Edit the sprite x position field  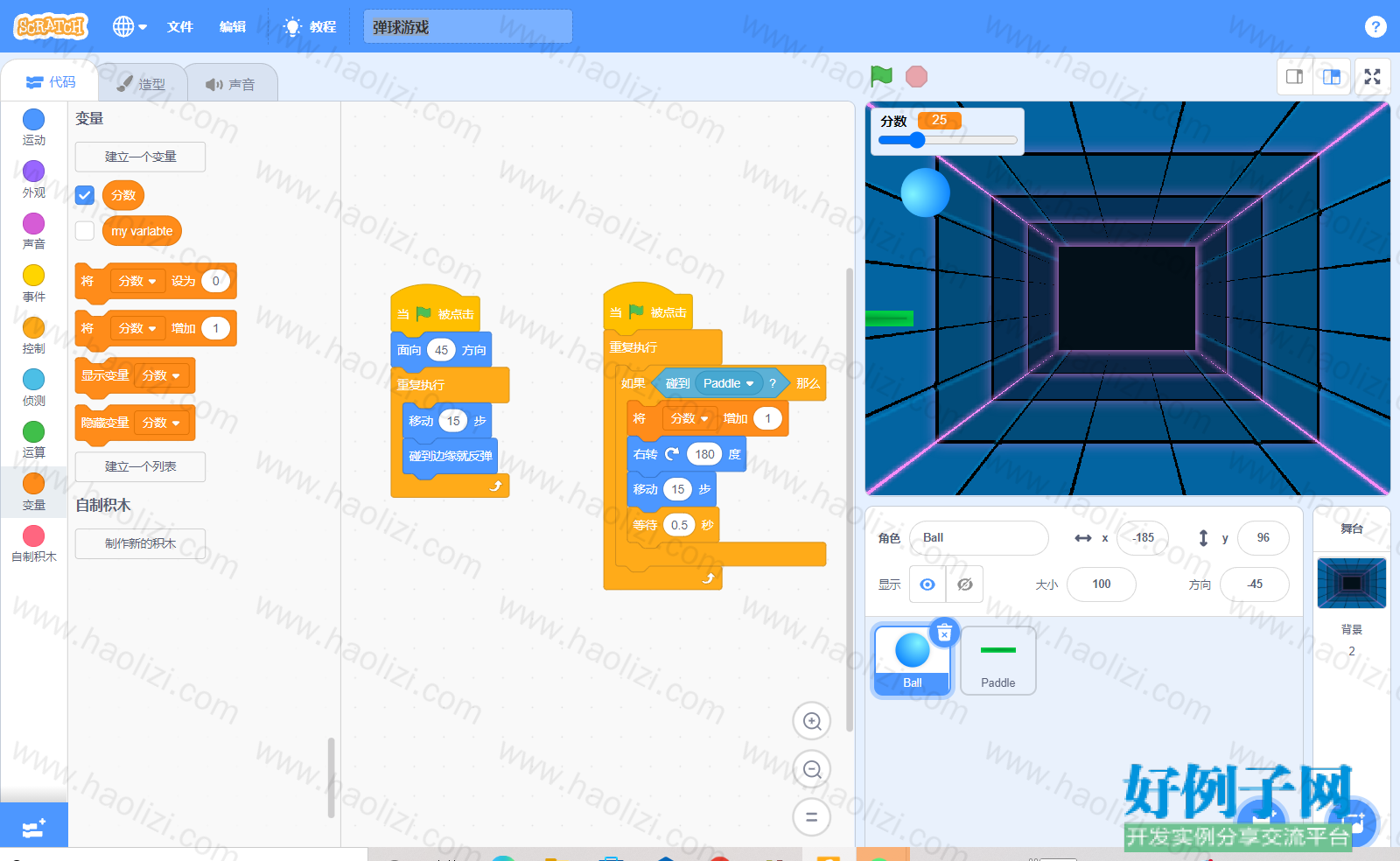pos(1143,538)
